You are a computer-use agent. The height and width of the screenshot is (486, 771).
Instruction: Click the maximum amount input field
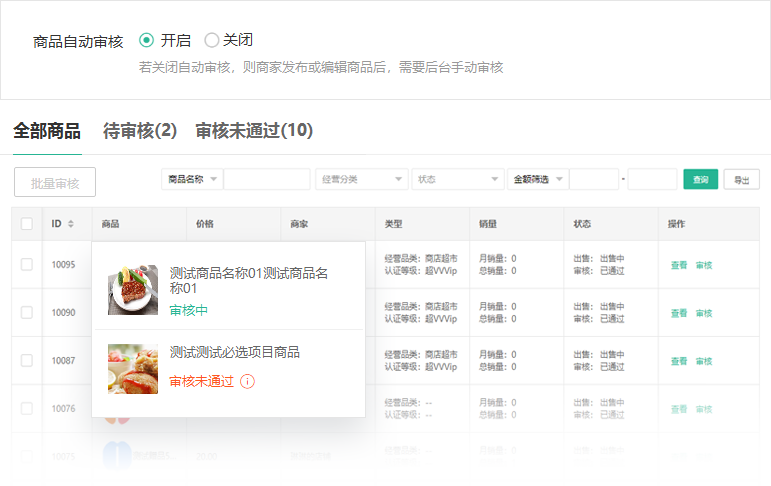coord(652,179)
